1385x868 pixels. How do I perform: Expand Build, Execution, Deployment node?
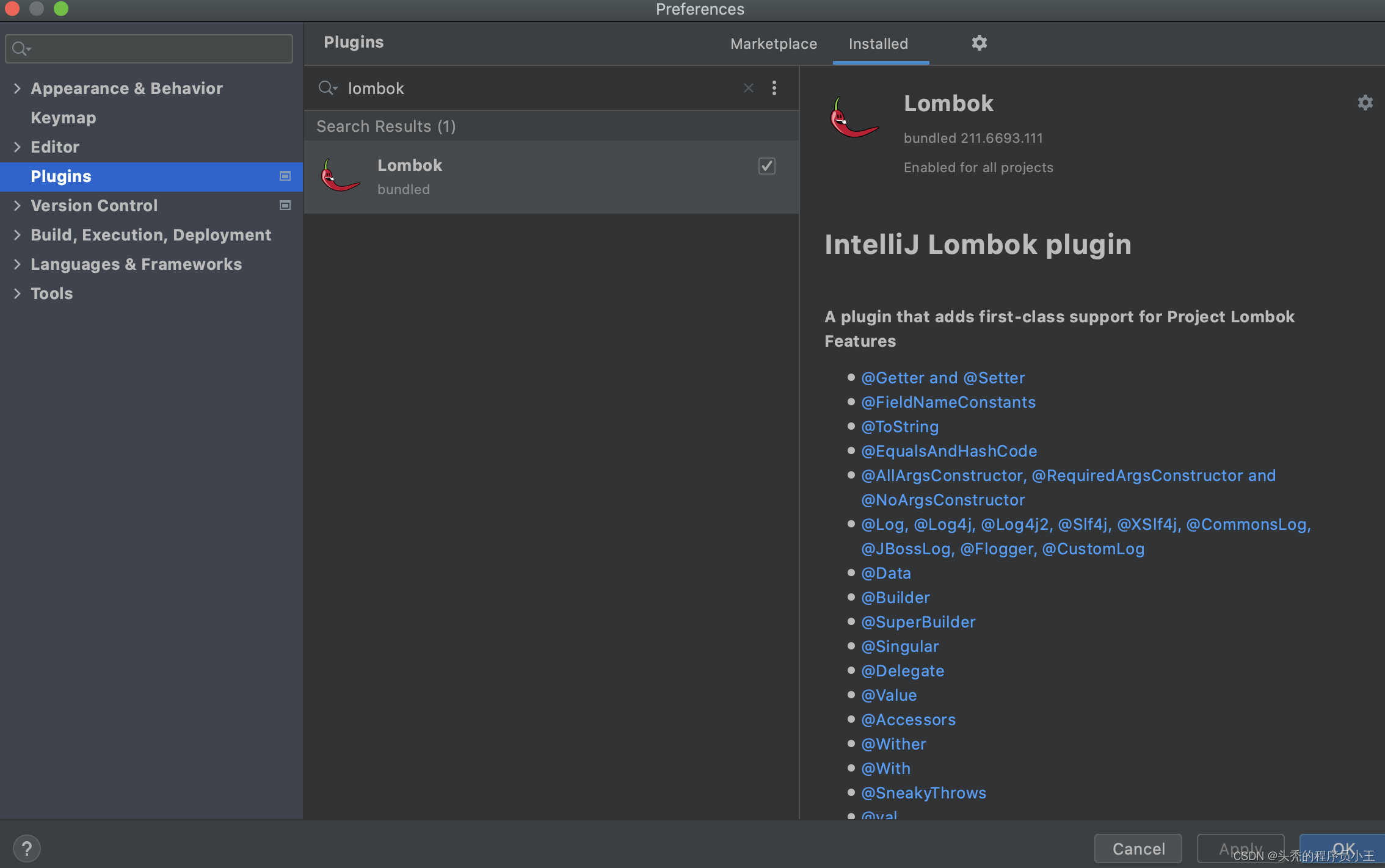pyautogui.click(x=17, y=235)
